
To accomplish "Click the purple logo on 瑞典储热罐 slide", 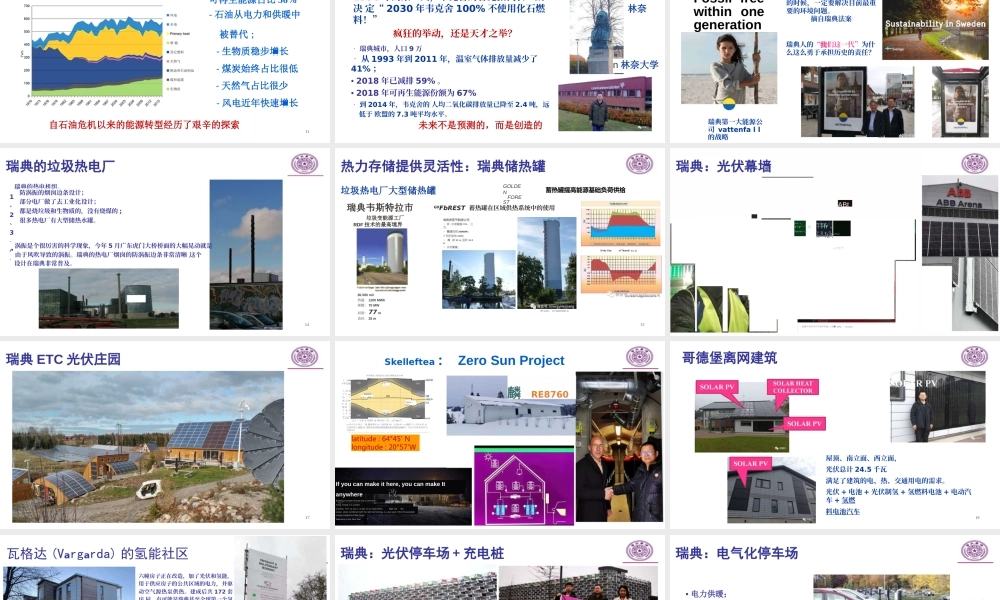I will point(640,164).
